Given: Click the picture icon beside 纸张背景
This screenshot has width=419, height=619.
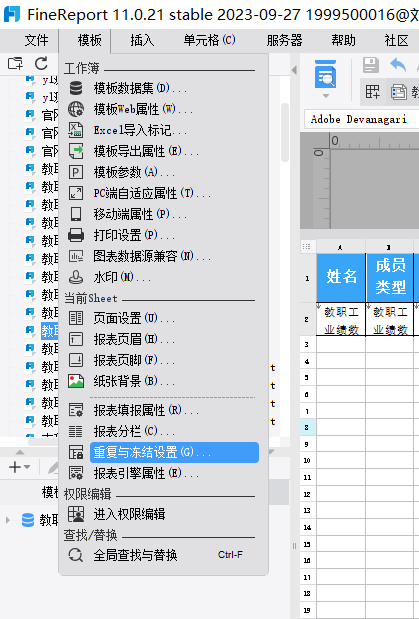Looking at the screenshot, I should (76, 381).
